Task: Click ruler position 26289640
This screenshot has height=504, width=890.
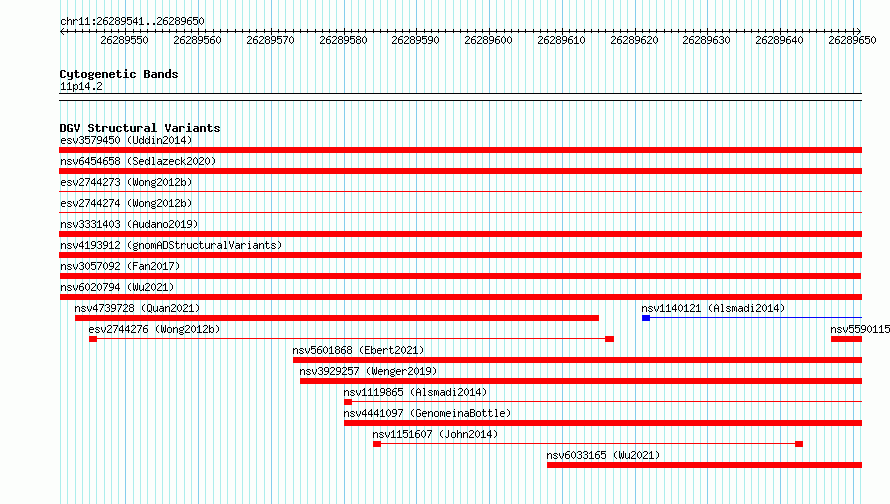Action: tap(779, 40)
